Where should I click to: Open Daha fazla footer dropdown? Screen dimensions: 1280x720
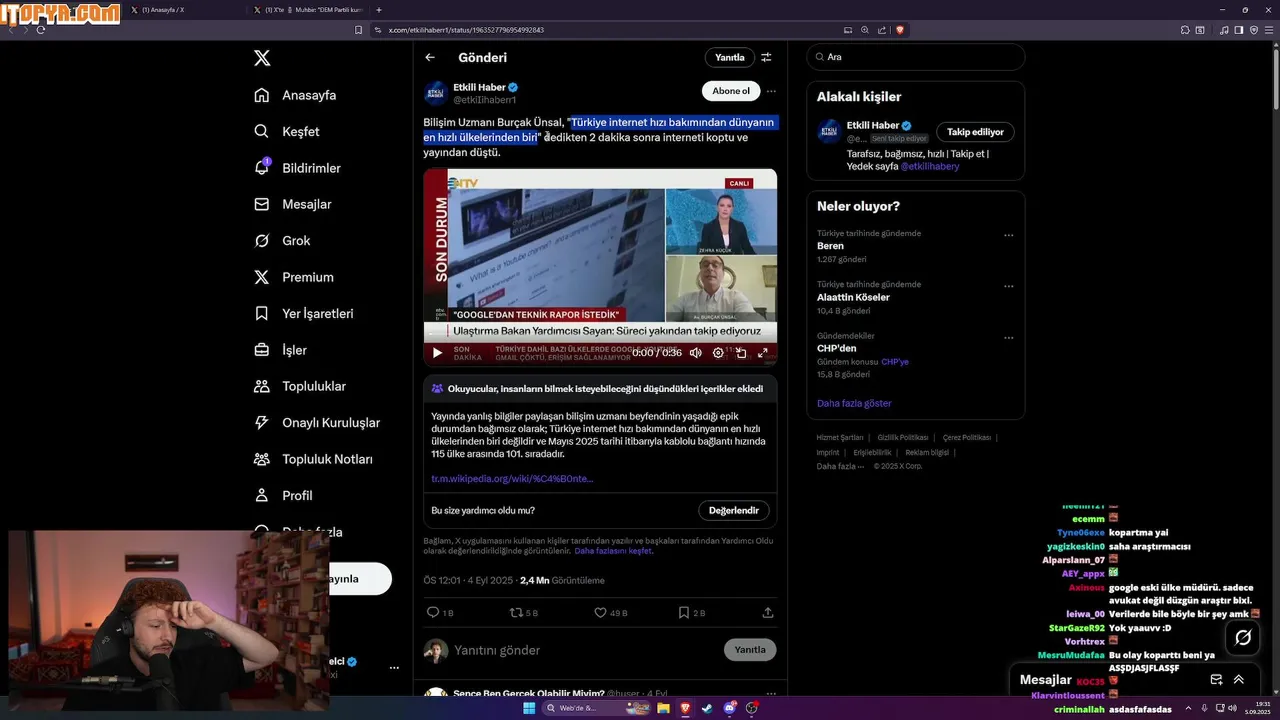[840, 466]
